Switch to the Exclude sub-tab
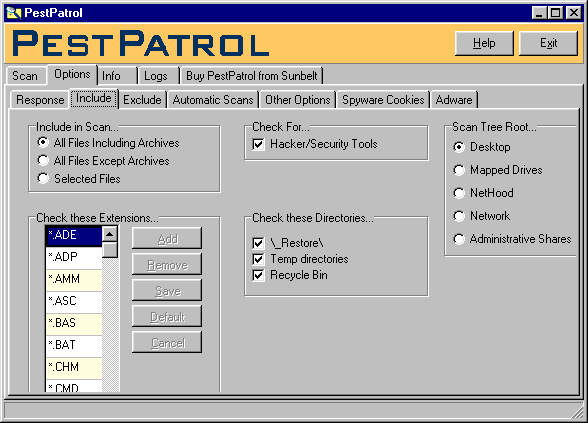Viewport: 588px width, 423px height. click(x=142, y=100)
